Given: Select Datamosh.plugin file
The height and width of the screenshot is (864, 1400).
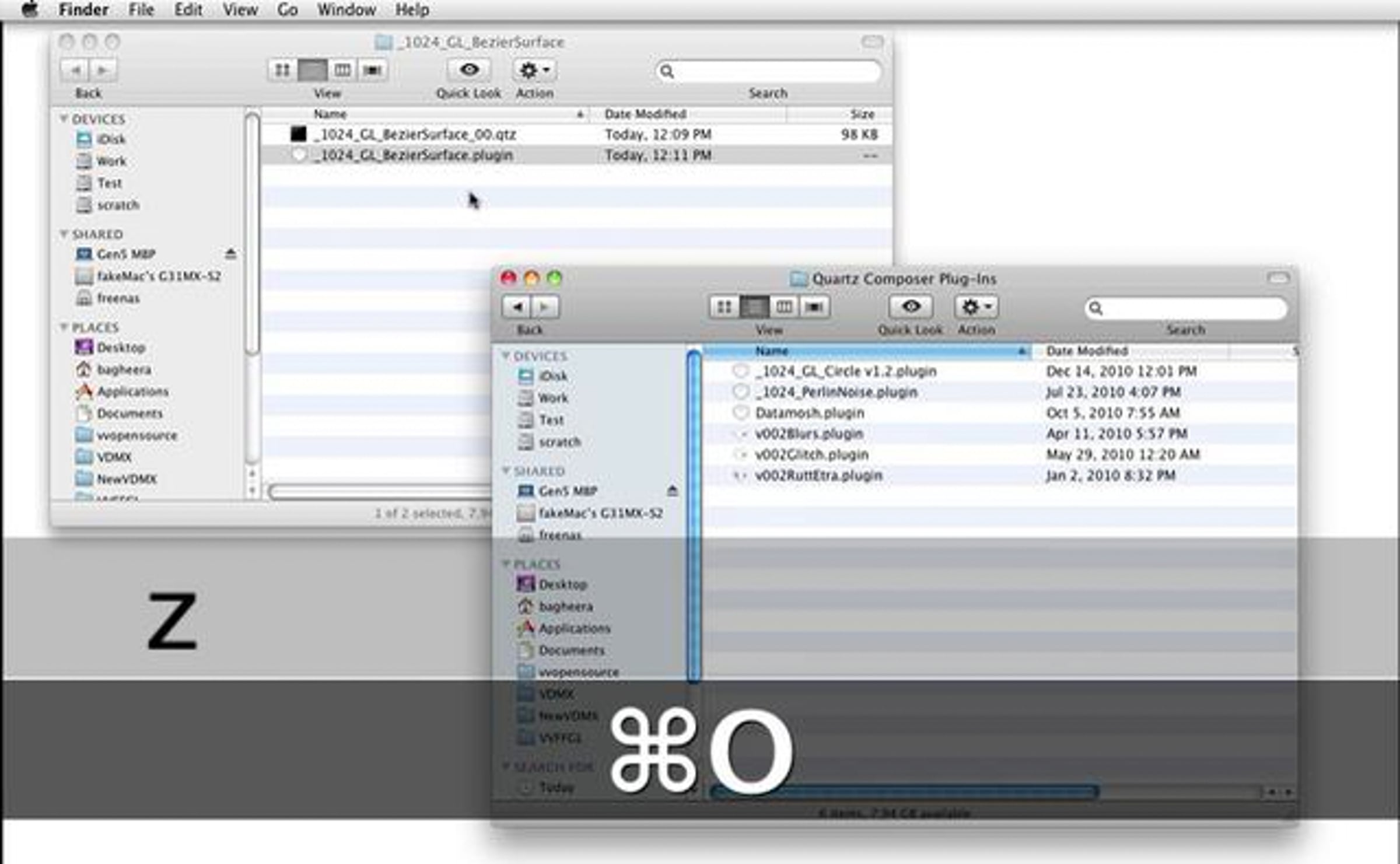Looking at the screenshot, I should point(1000,413).
